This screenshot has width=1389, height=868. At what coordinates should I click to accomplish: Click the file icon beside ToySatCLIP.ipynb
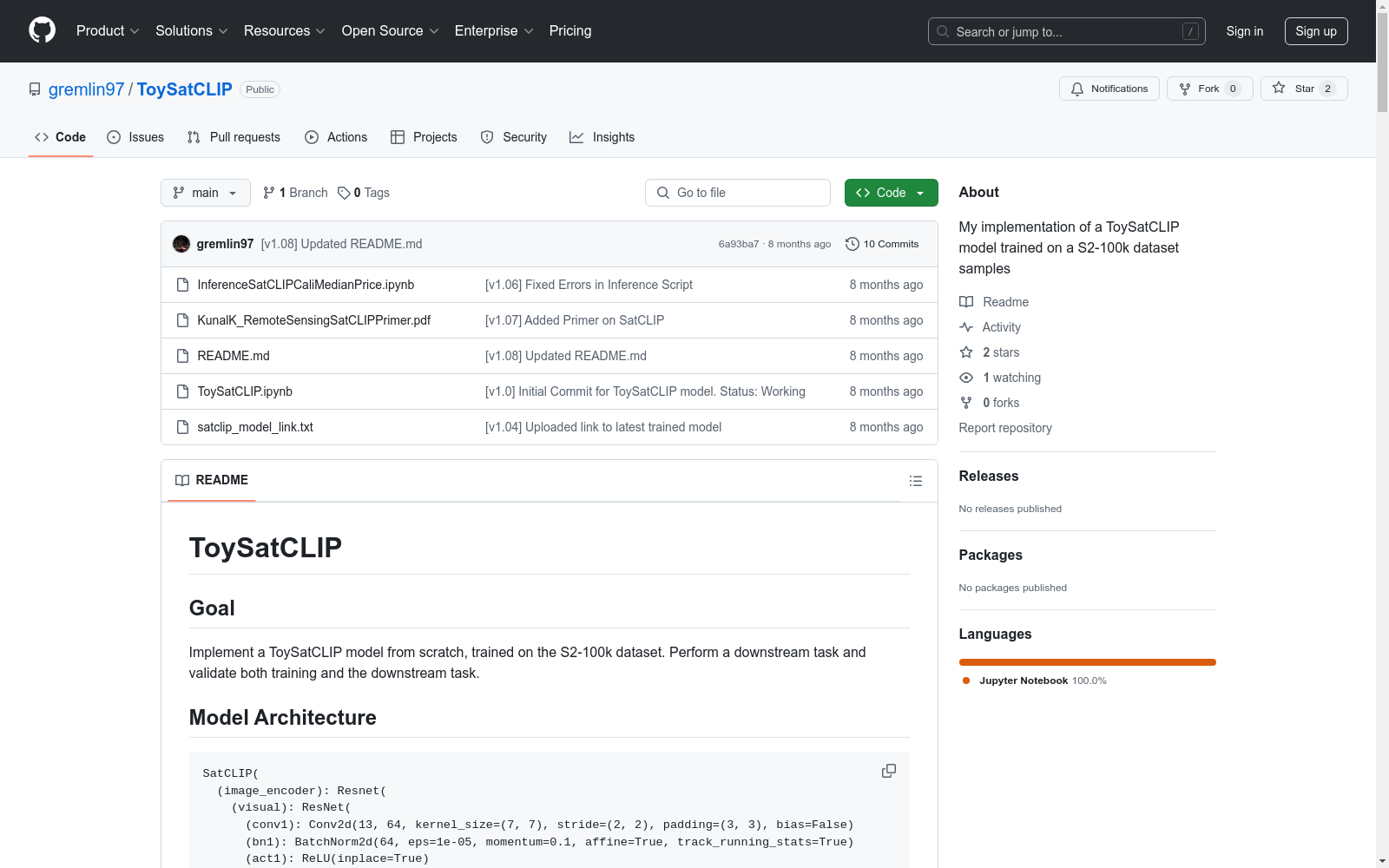[182, 391]
